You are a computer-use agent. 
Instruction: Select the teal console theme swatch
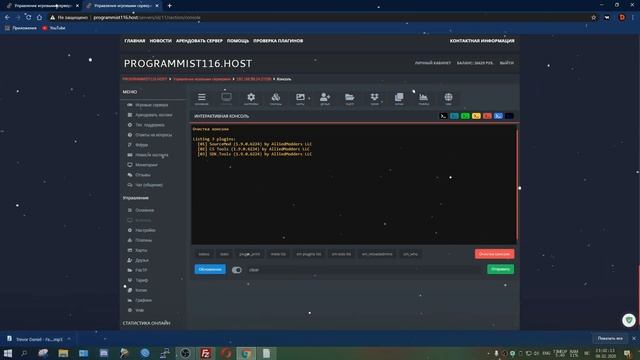click(x=454, y=116)
